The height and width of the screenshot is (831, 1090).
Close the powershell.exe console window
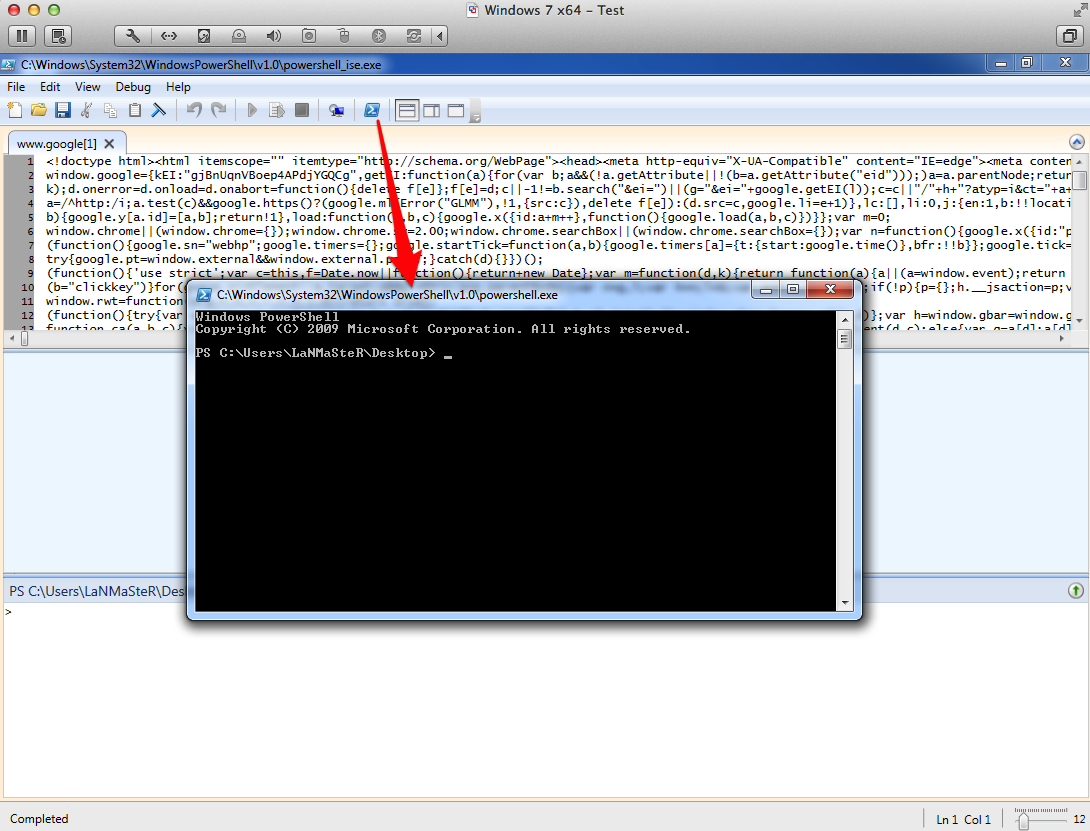coord(830,290)
